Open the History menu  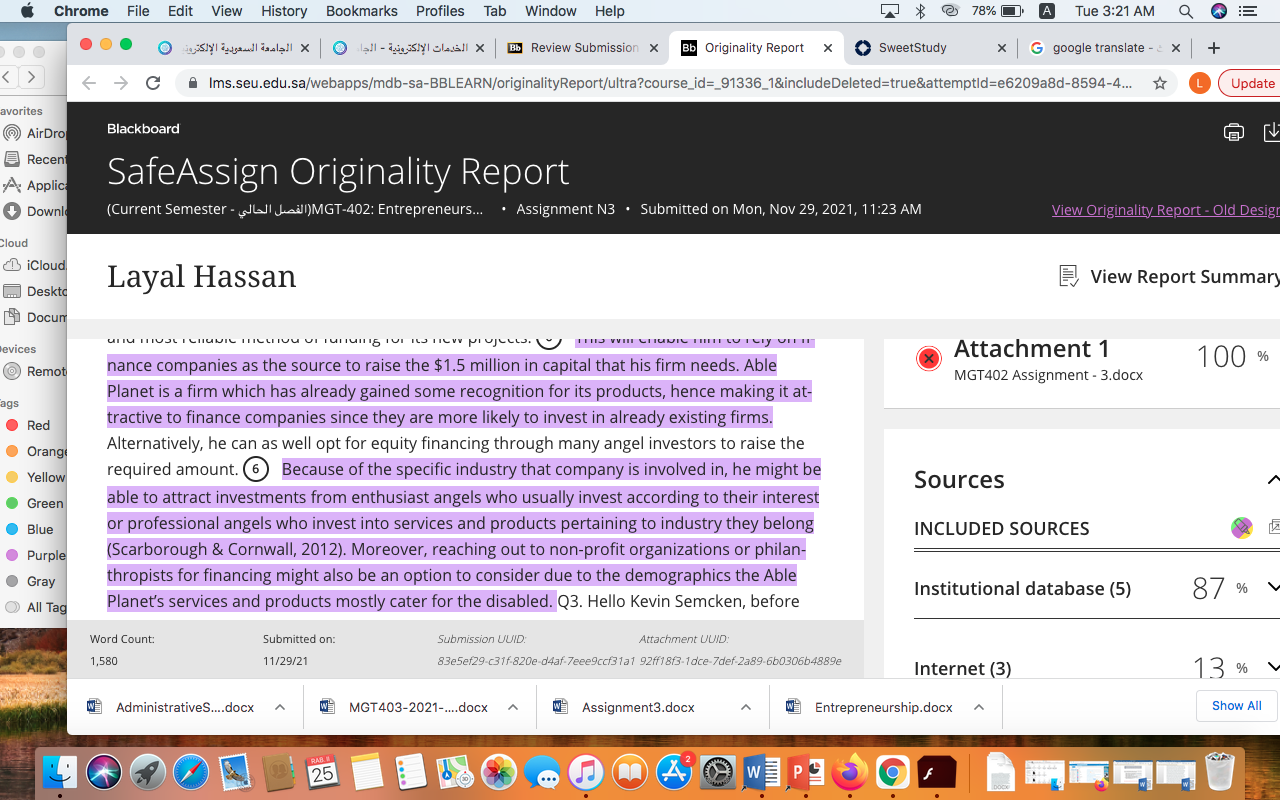(284, 11)
